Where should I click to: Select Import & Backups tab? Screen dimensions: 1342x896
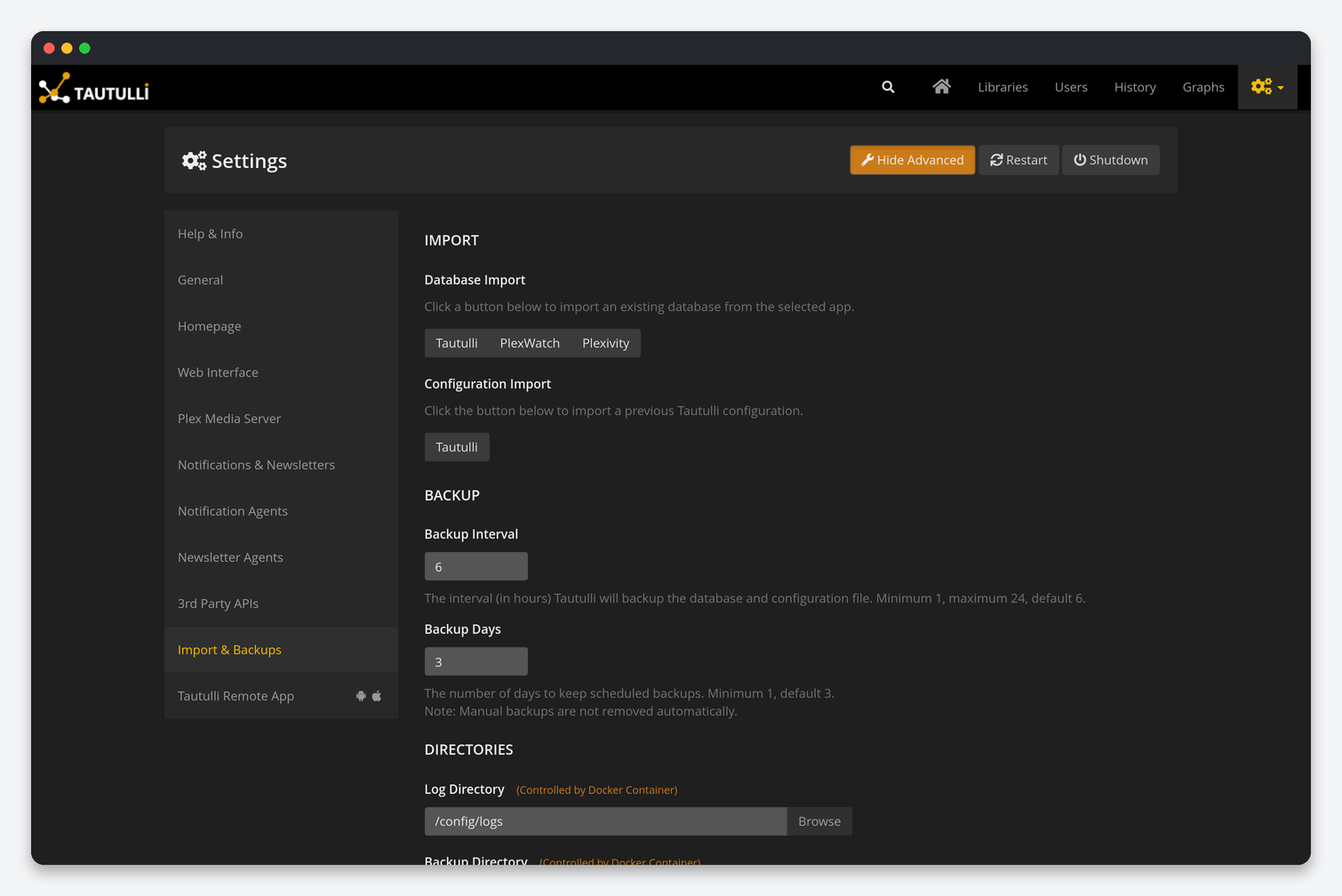[x=281, y=650]
